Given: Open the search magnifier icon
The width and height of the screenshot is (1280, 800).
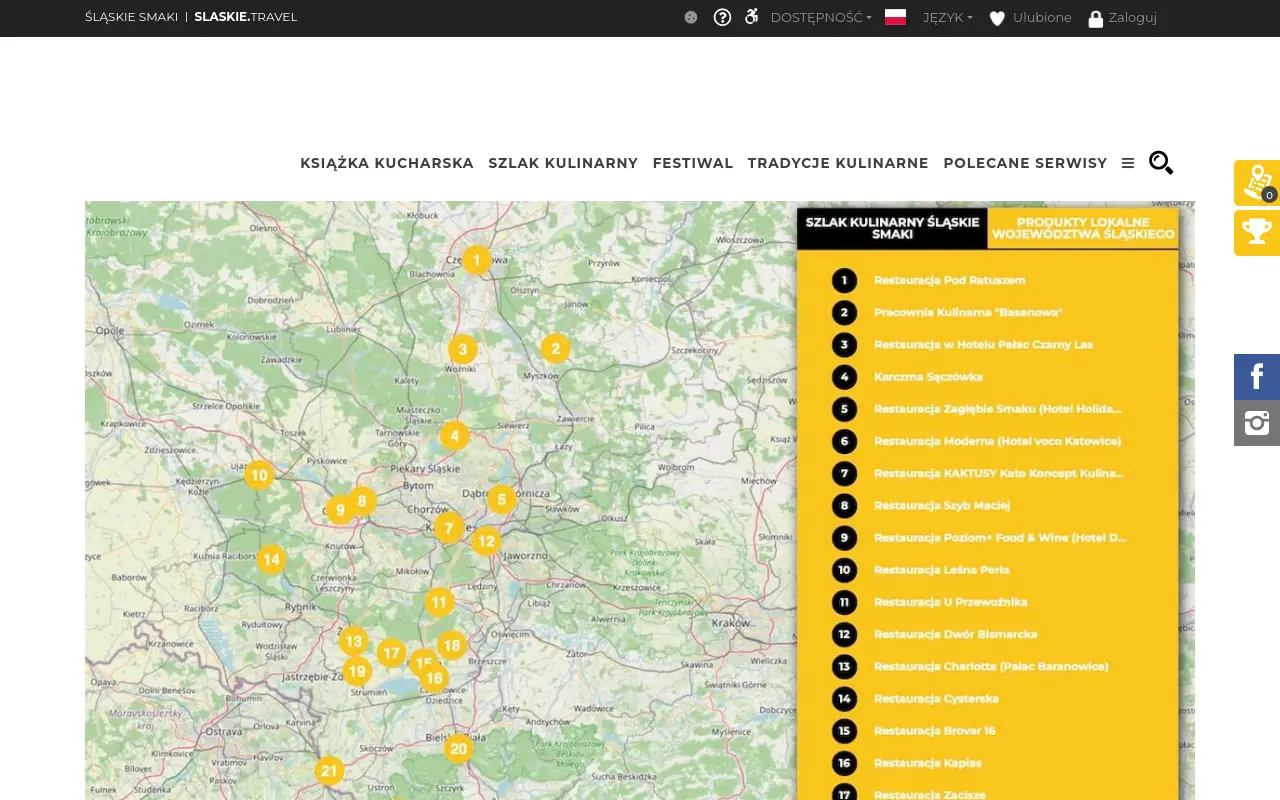Looking at the screenshot, I should tap(1161, 162).
